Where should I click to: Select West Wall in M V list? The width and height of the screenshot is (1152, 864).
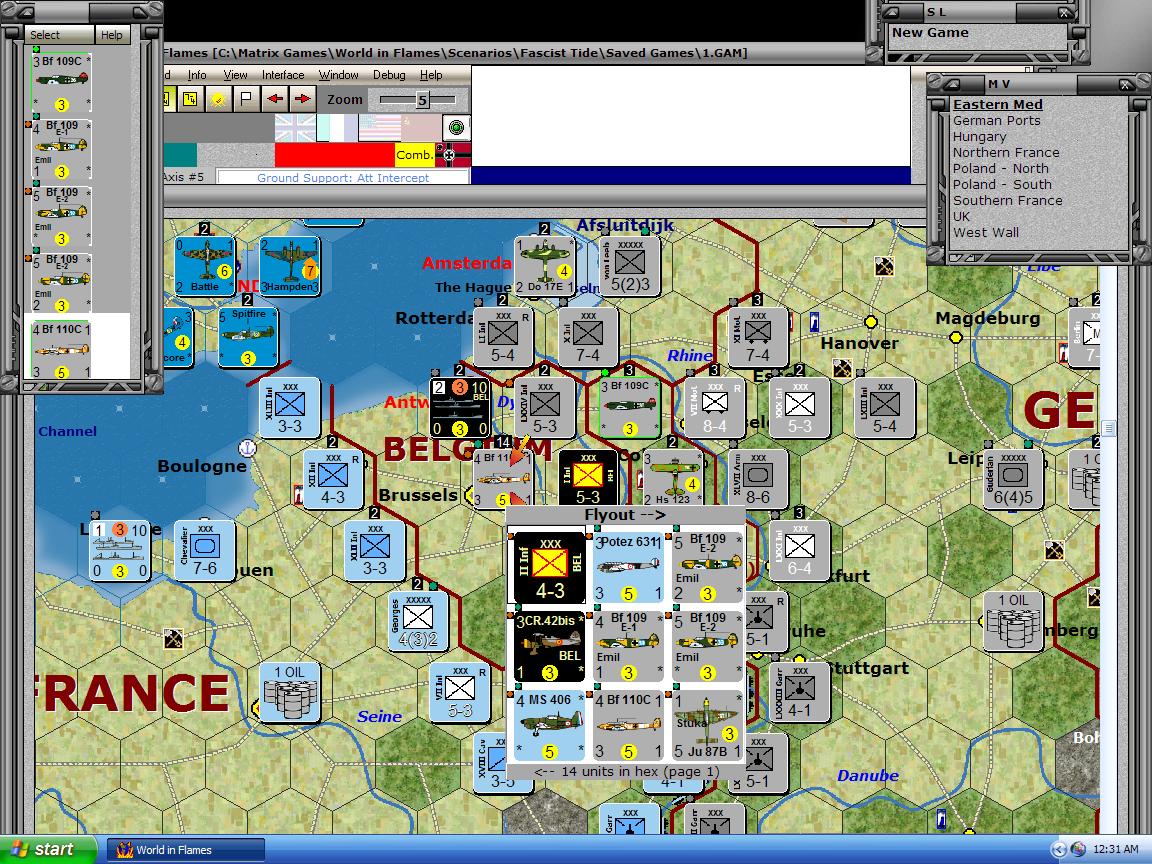coord(985,232)
